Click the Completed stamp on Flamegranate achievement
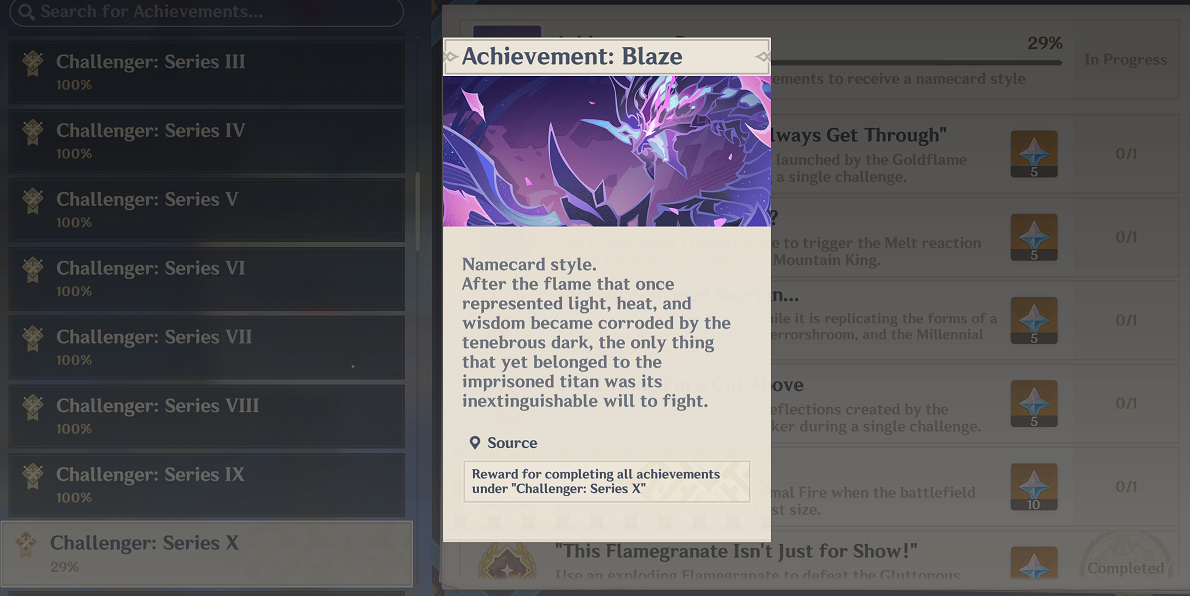The image size is (1190, 596). click(1125, 560)
